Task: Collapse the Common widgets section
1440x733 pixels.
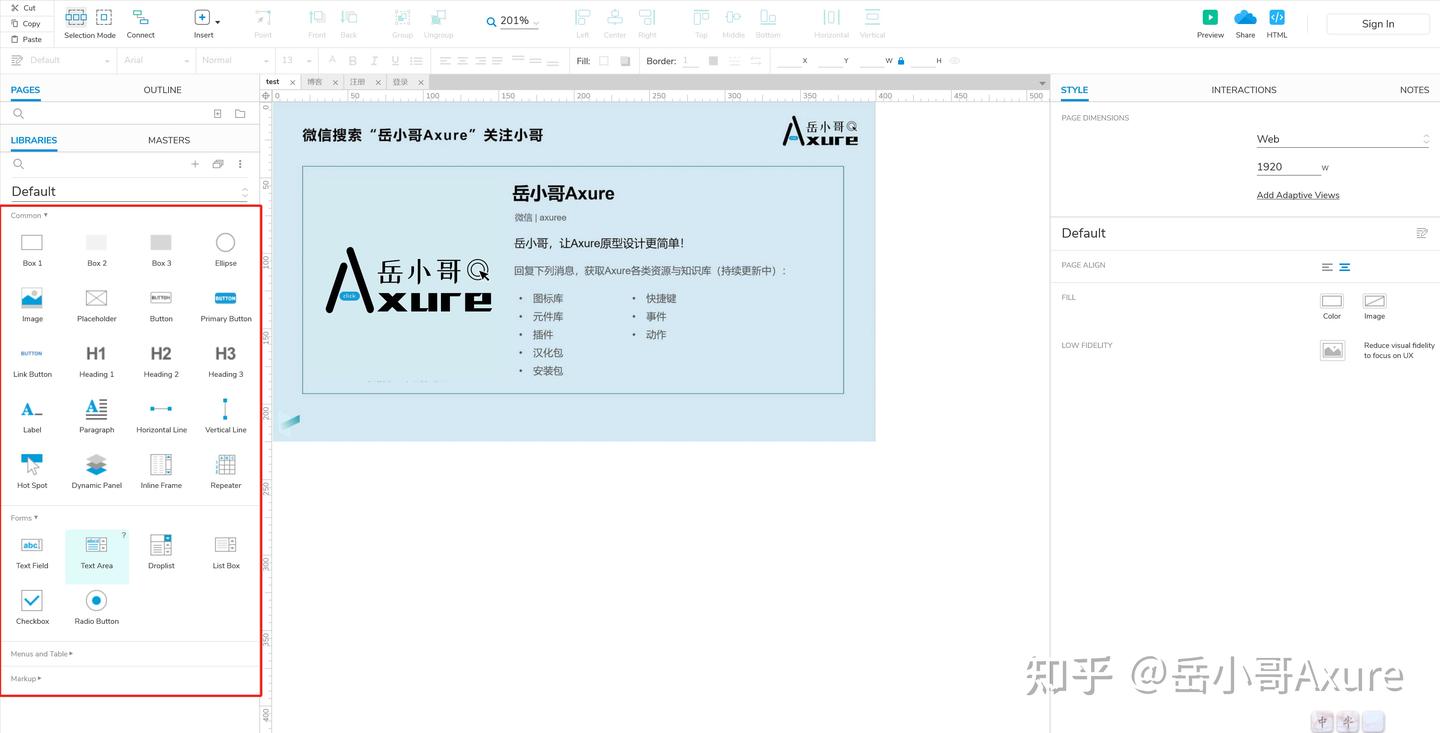Action: (29, 215)
